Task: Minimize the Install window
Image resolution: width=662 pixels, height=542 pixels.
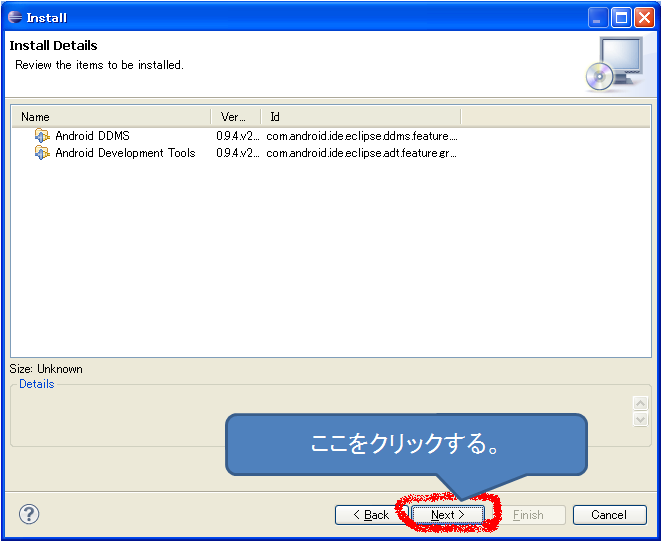Action: (x=597, y=18)
